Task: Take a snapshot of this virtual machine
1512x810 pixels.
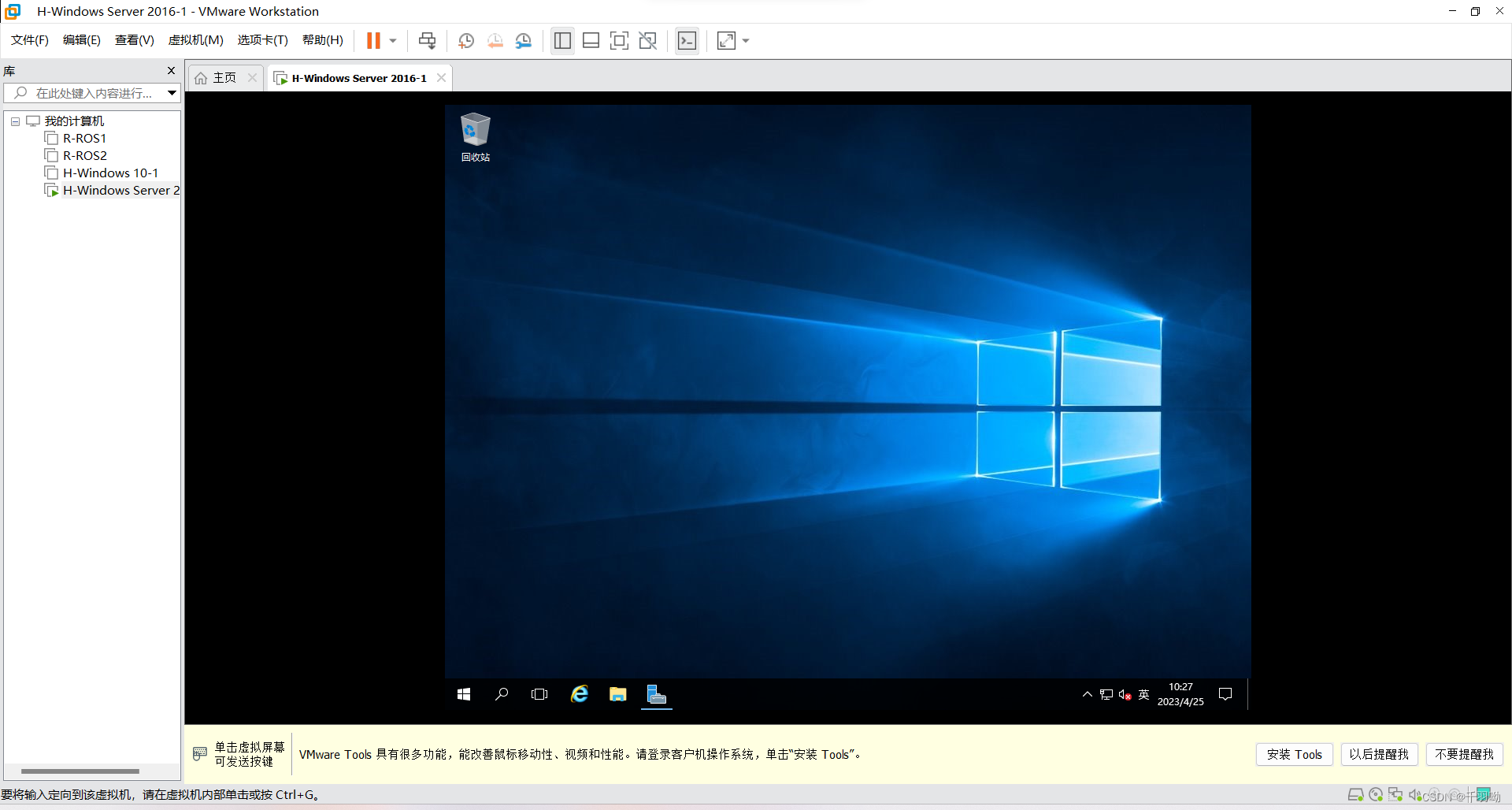Action: click(x=466, y=40)
